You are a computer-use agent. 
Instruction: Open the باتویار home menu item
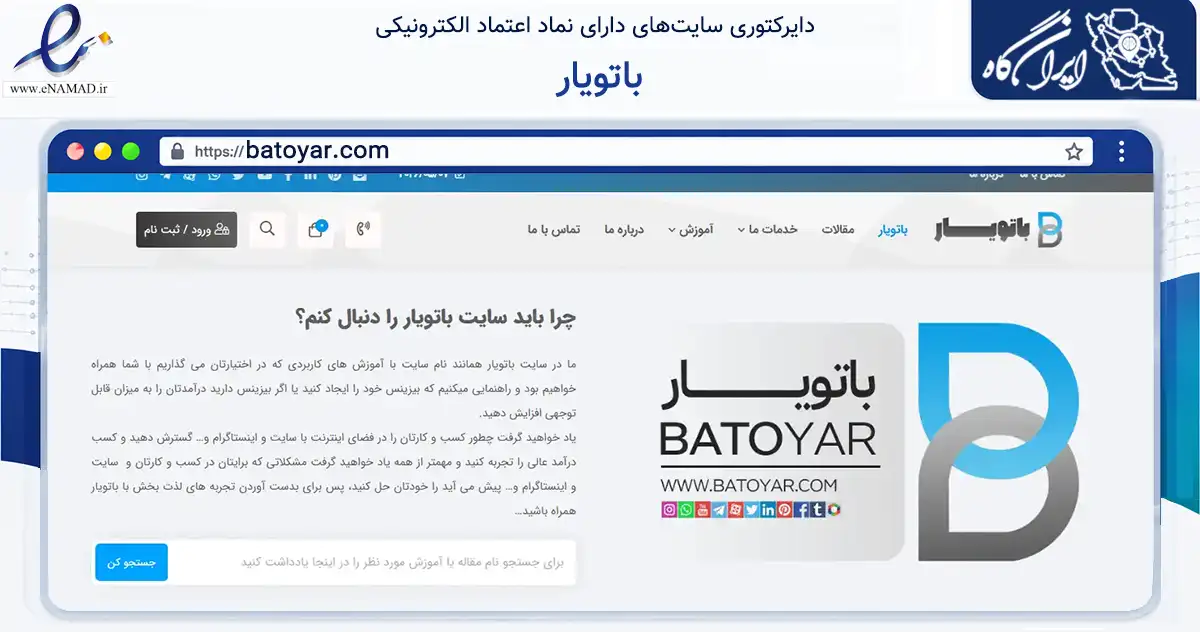pyautogui.click(x=893, y=230)
